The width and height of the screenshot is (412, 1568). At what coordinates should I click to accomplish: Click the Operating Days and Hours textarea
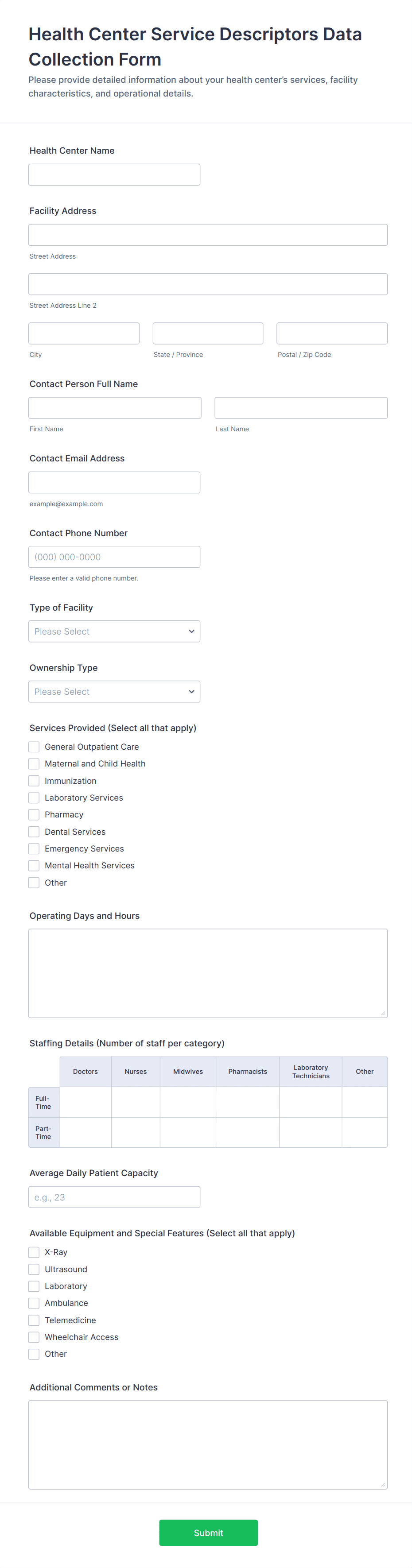[x=208, y=973]
